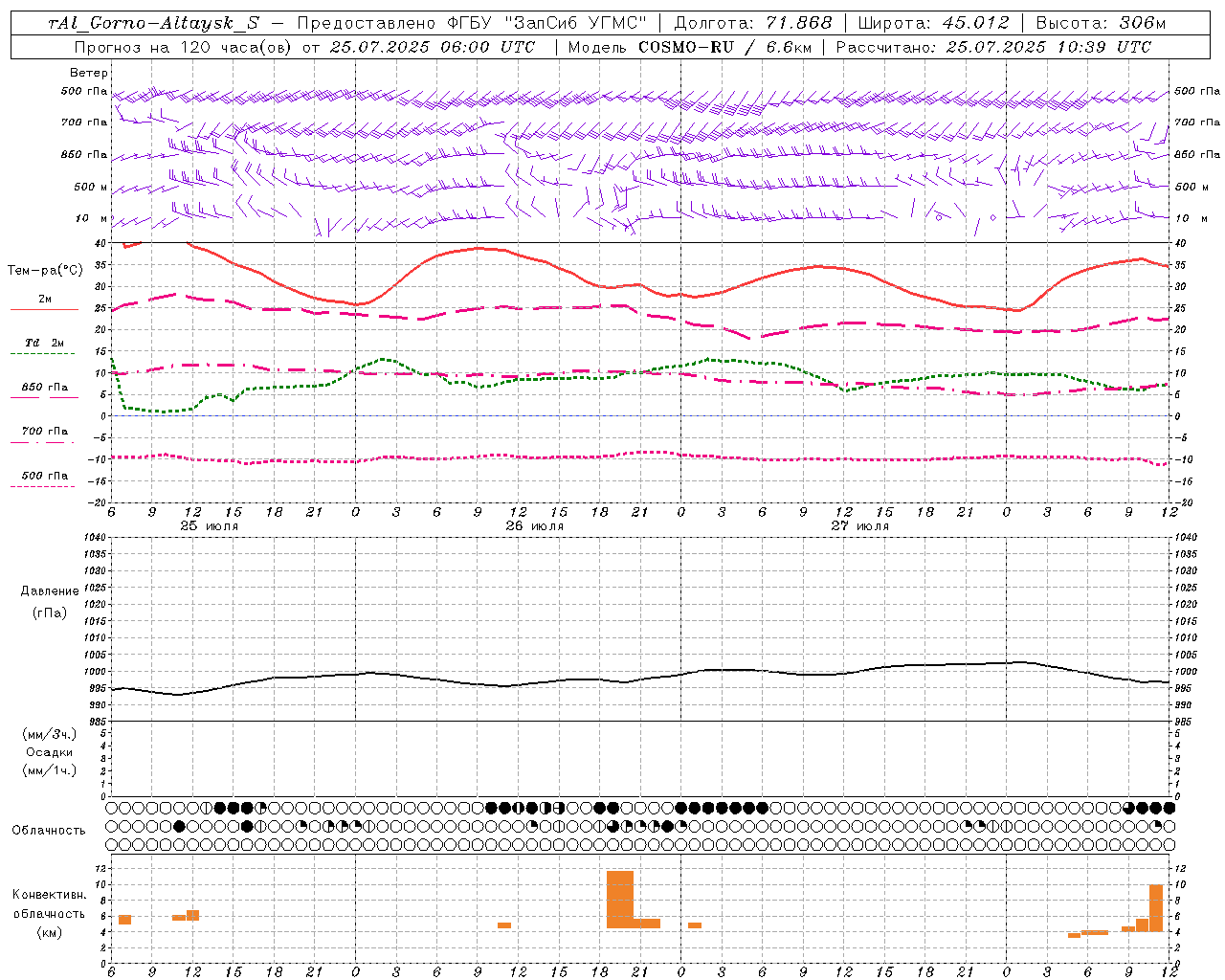Click the 500 м wind level label on left

(x=90, y=188)
